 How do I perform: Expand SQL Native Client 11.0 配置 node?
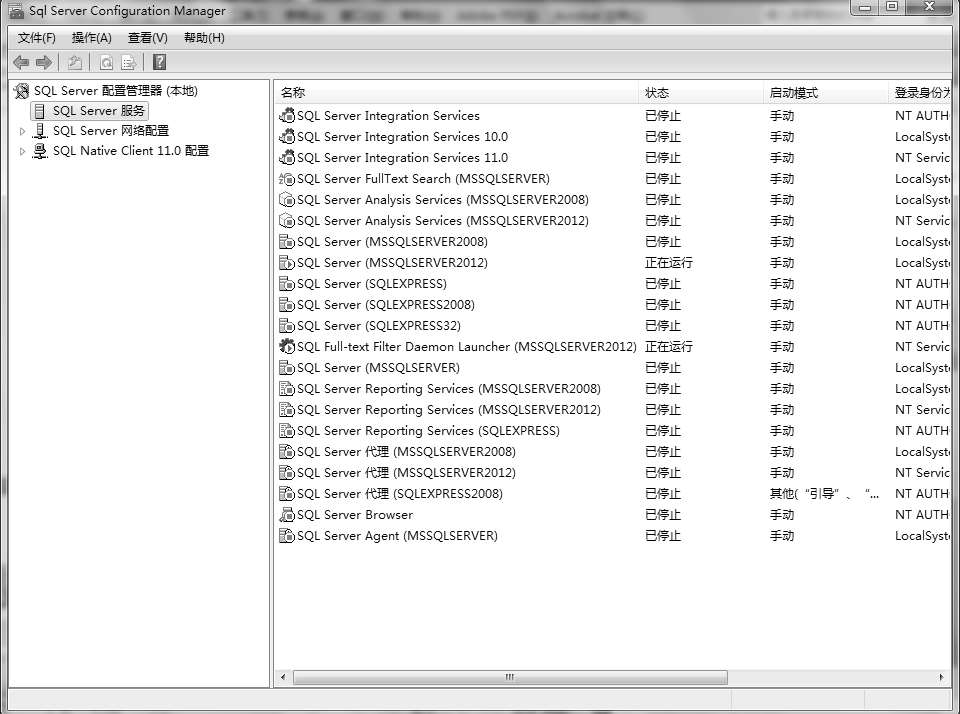23,152
